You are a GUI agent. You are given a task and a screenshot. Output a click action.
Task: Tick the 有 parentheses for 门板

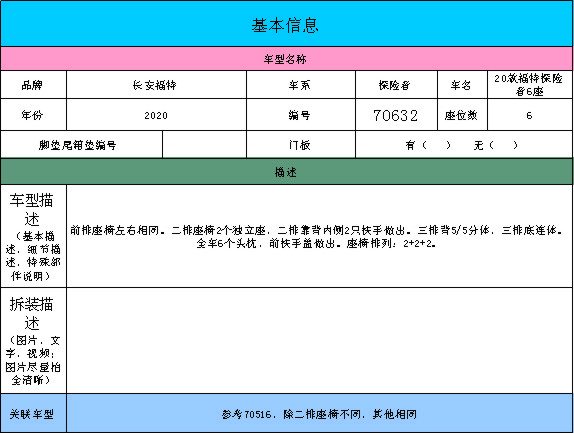coord(436,145)
